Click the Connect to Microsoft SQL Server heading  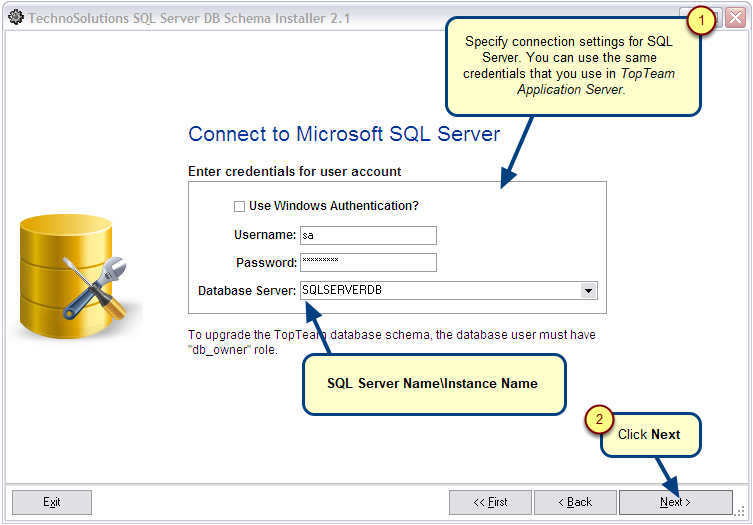pyautogui.click(x=344, y=134)
